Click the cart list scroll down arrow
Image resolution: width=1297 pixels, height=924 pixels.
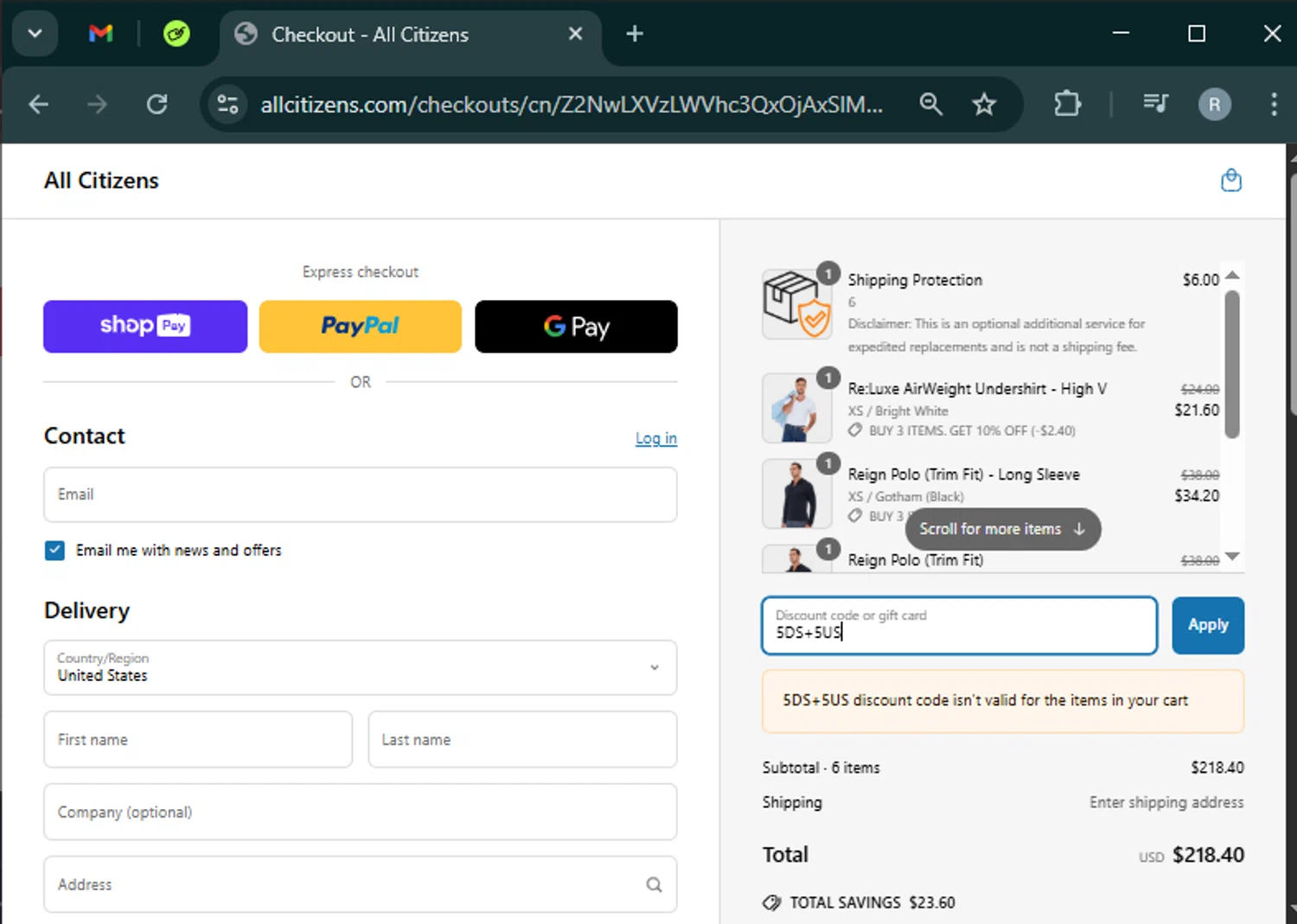(x=1233, y=557)
